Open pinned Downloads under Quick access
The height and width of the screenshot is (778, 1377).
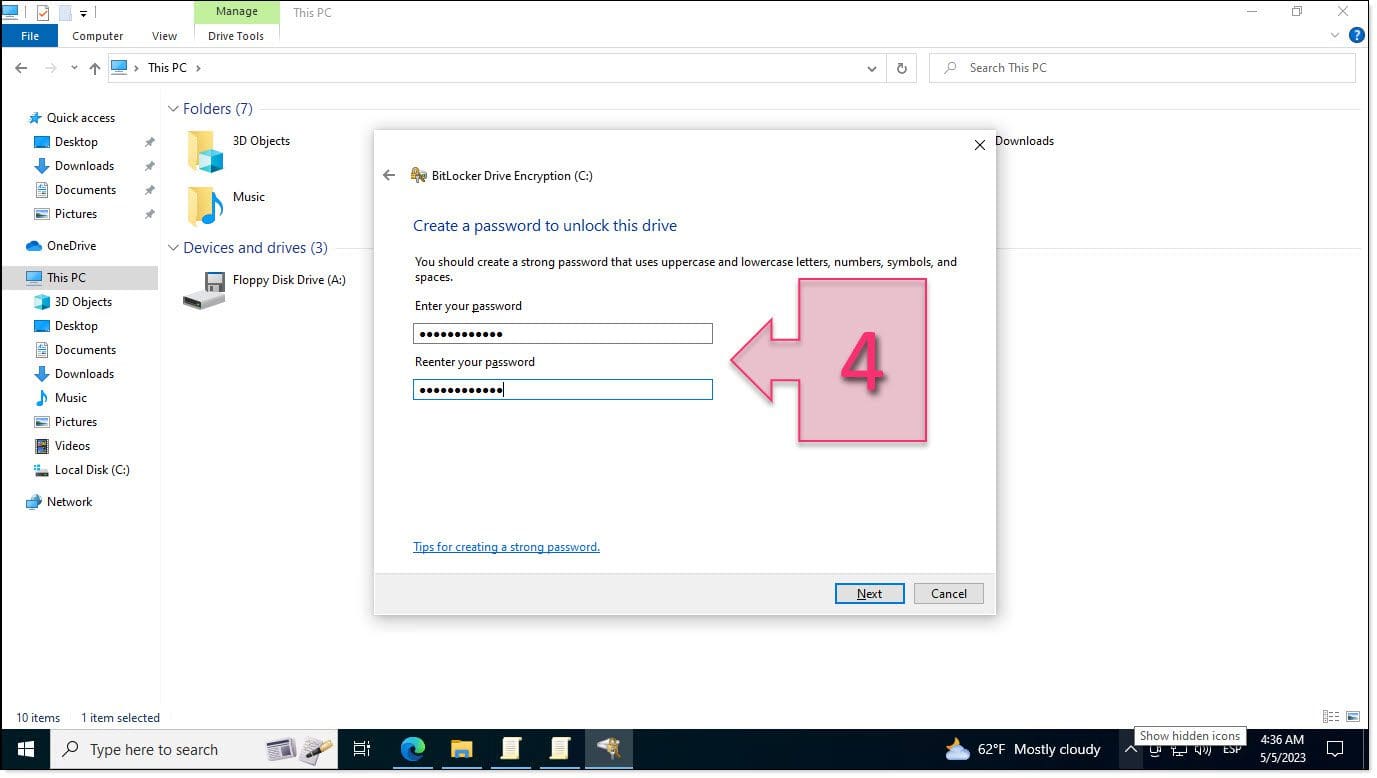pyautogui.click(x=84, y=166)
